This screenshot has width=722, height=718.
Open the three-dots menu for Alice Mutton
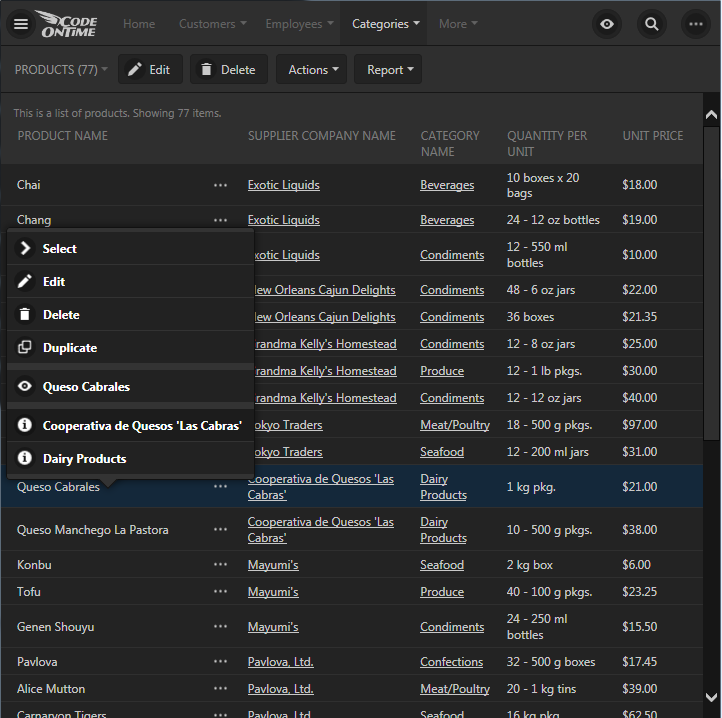[x=221, y=689]
